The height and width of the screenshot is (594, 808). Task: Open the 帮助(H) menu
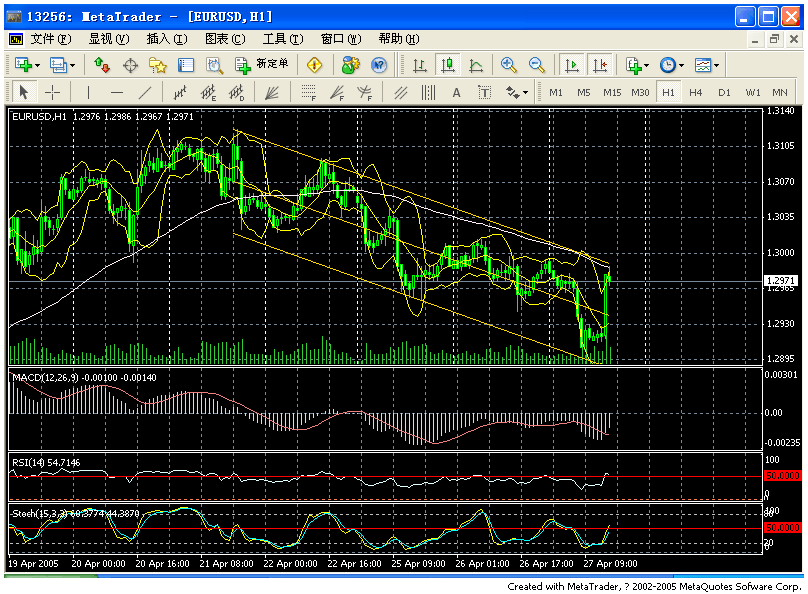pyautogui.click(x=399, y=39)
